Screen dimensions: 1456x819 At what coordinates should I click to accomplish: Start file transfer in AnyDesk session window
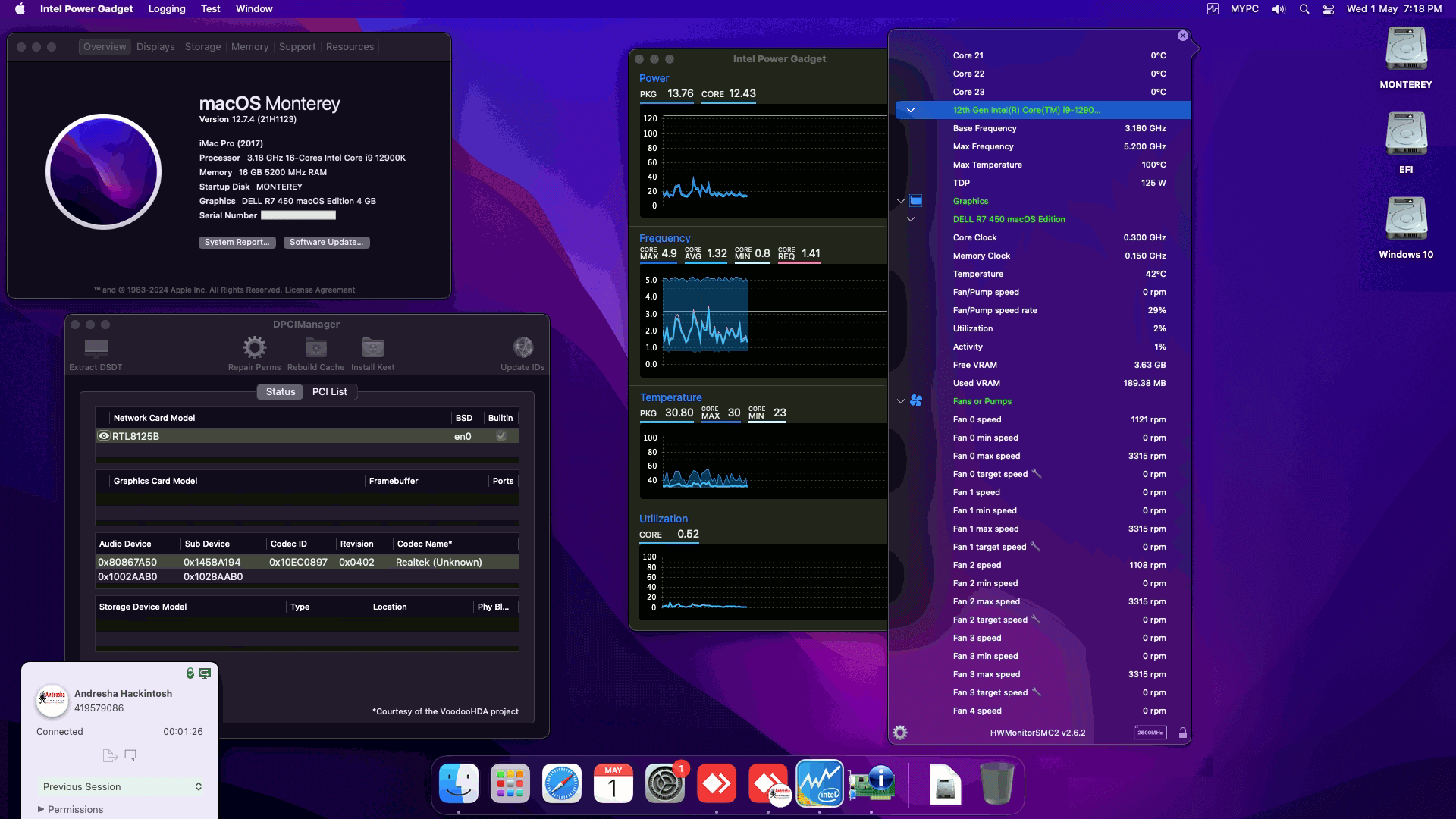point(108,755)
